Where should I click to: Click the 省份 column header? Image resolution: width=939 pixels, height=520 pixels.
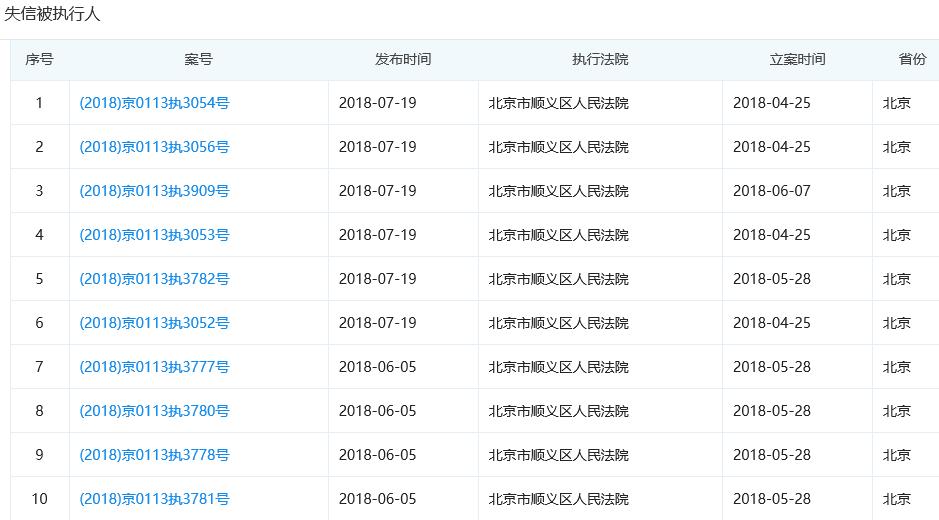tap(912, 59)
